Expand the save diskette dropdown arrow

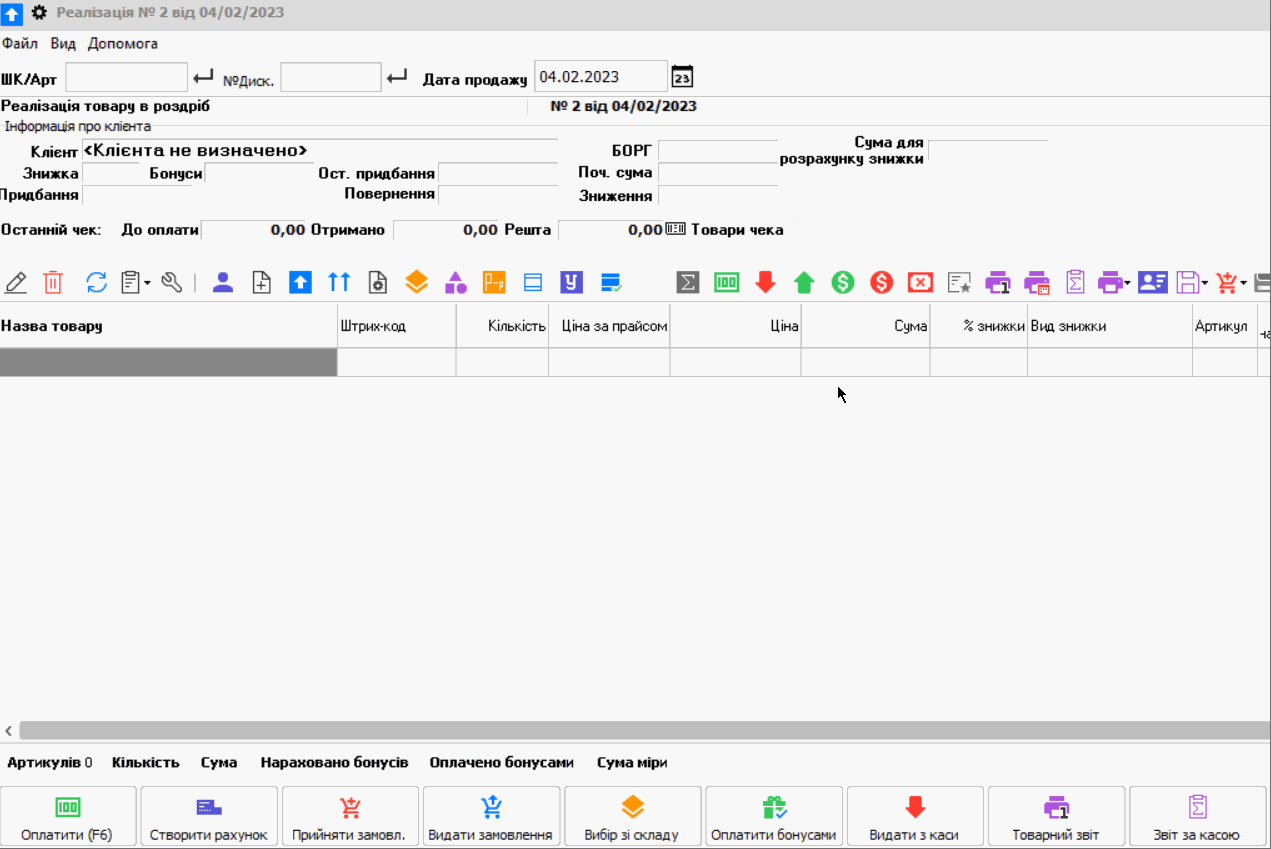1205,283
